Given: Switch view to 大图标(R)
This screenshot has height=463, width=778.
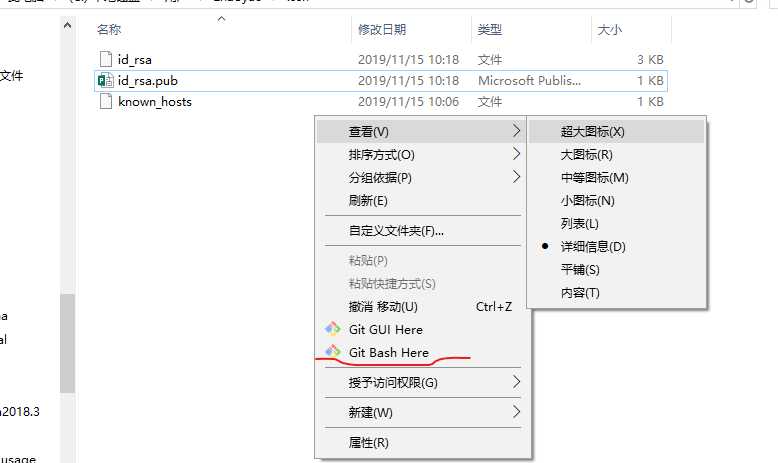Looking at the screenshot, I should (616, 154).
